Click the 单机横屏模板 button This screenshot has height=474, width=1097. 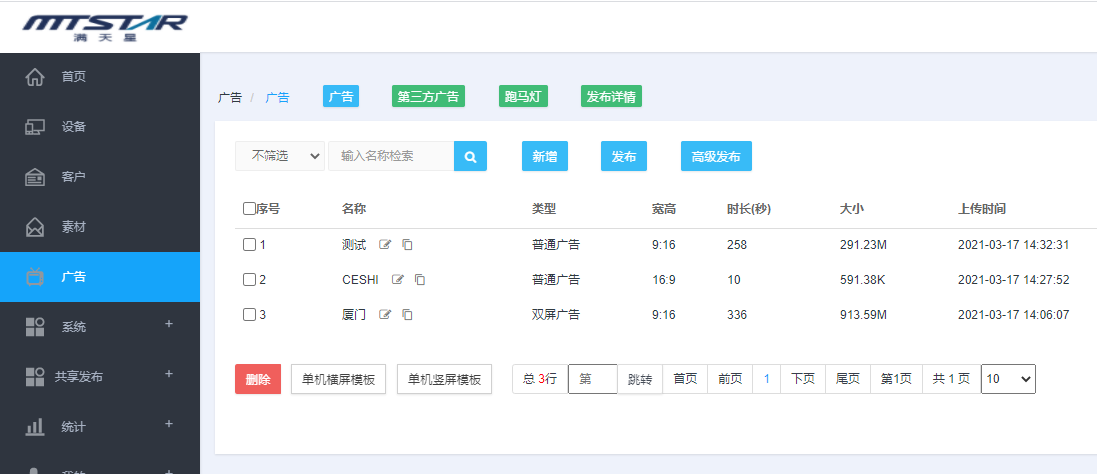coord(339,380)
